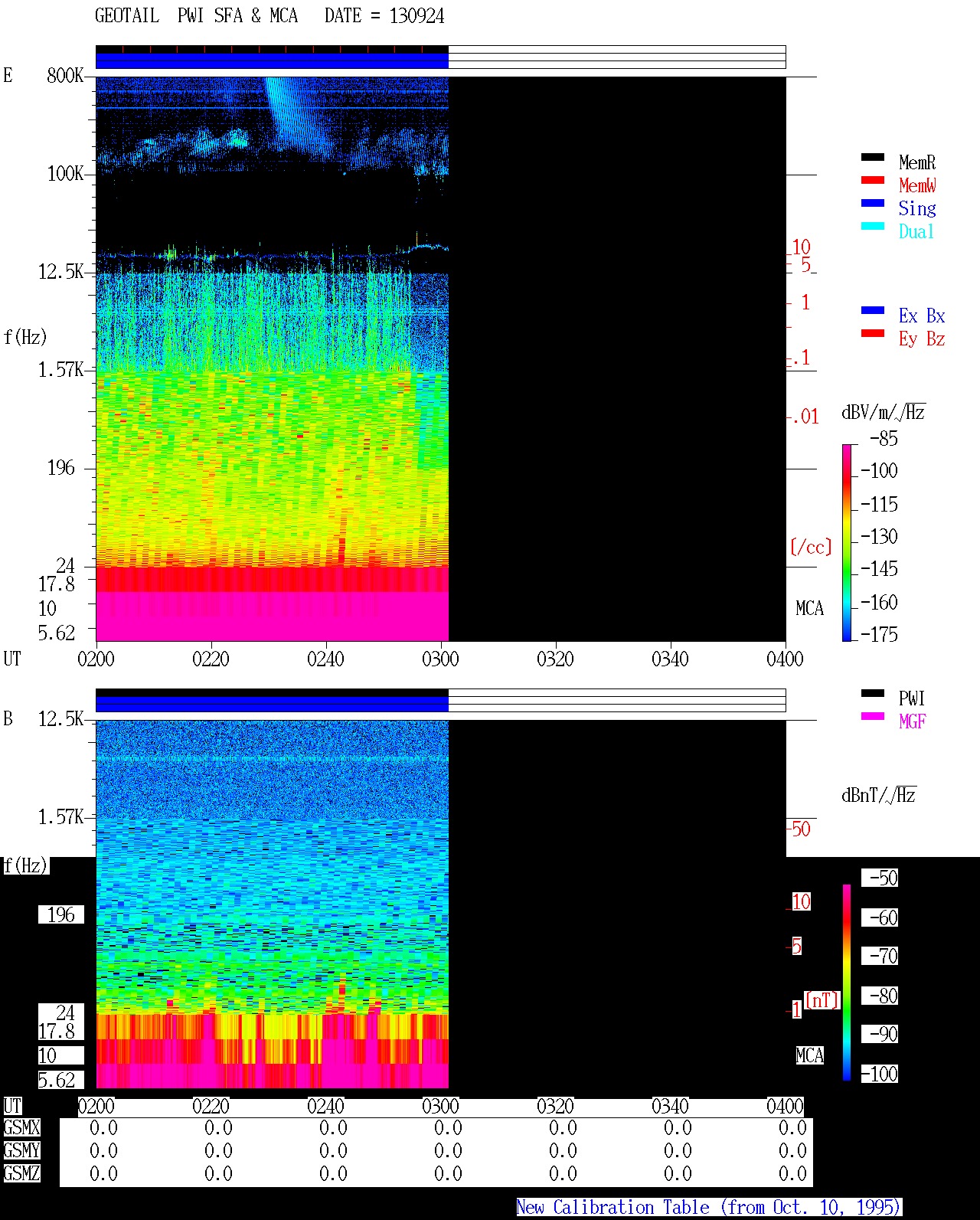Click the -90 value on the dBnT color bar
This screenshot has height=1220, width=980.
(x=881, y=1033)
